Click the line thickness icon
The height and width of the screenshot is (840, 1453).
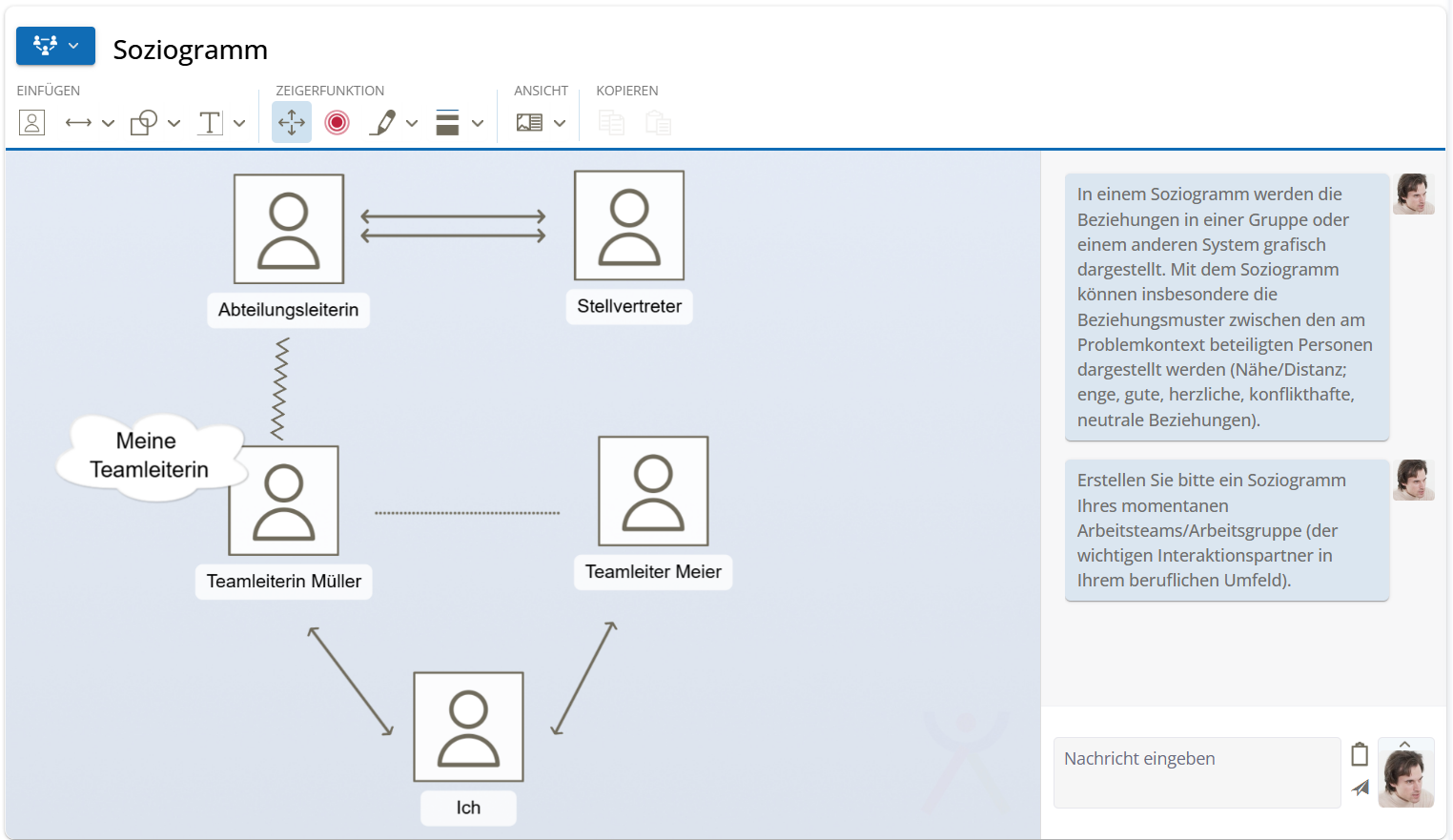point(447,123)
